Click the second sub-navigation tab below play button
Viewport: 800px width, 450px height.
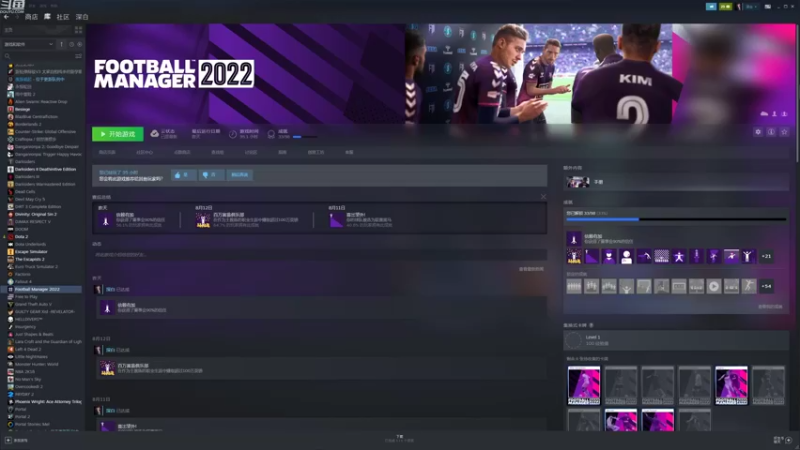click(144, 152)
